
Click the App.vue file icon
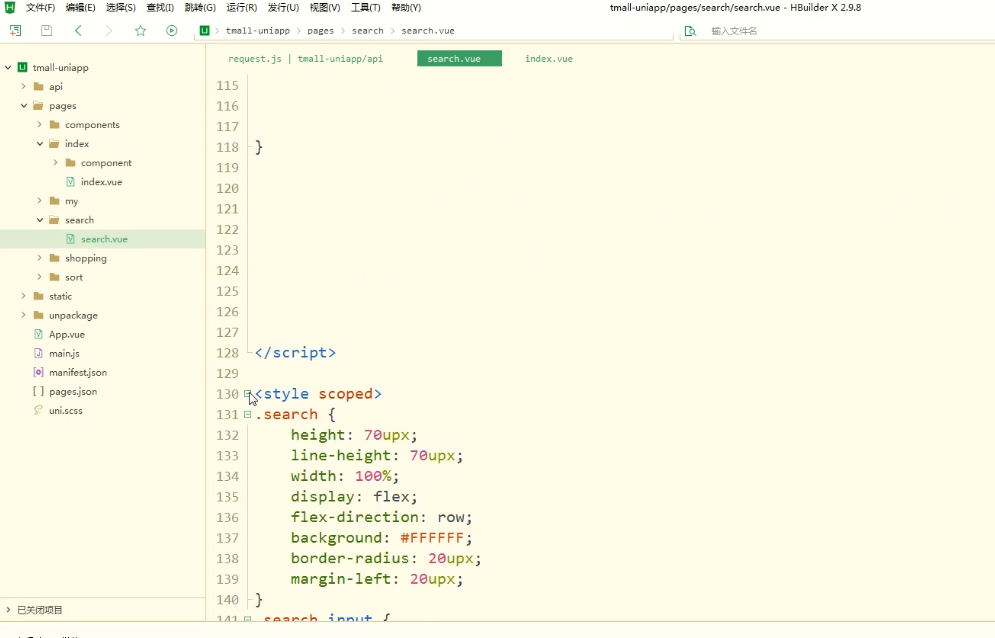coord(38,334)
